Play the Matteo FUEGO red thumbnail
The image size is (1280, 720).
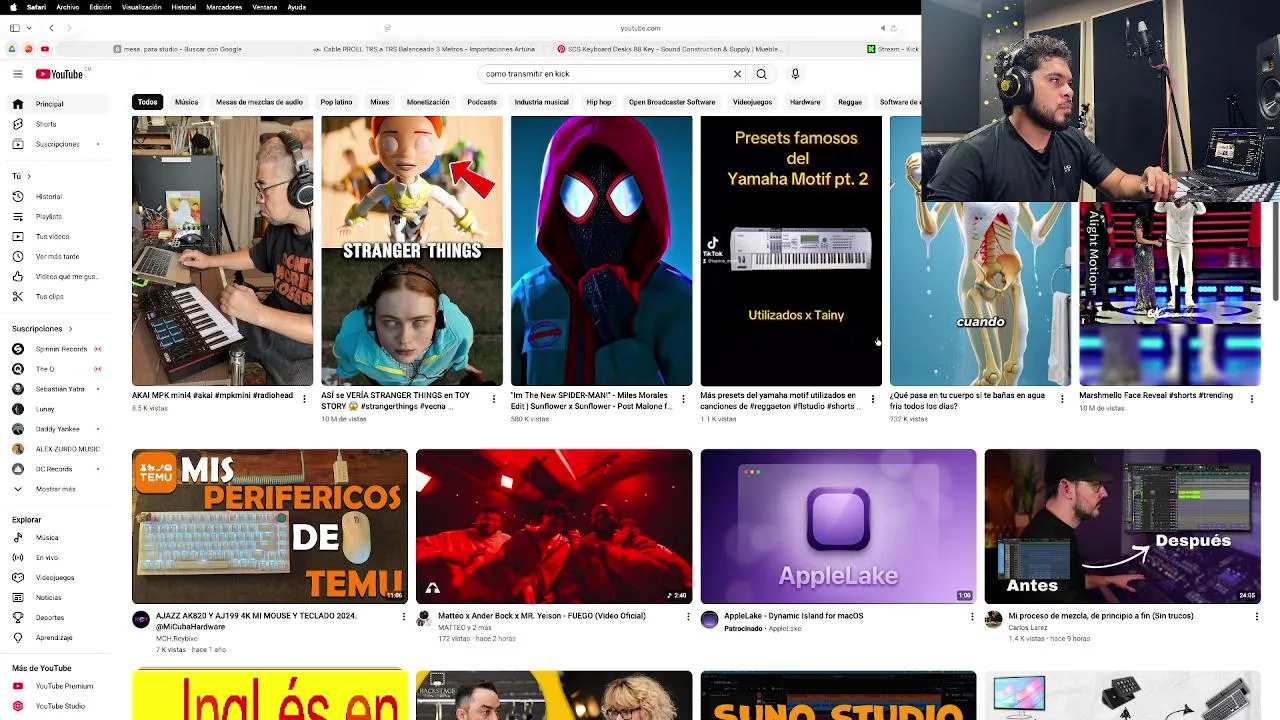(554, 526)
